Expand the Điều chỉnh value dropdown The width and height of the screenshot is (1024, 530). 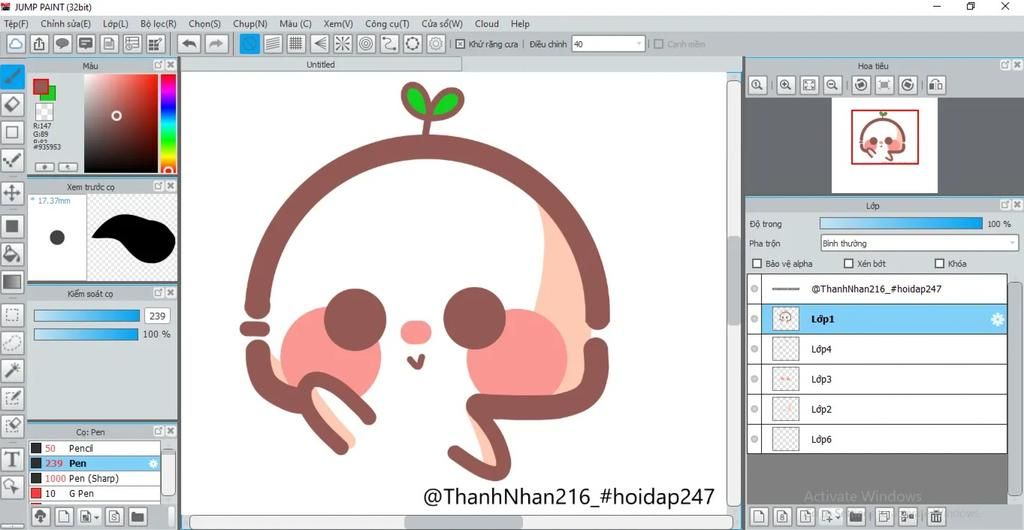[x=639, y=44]
